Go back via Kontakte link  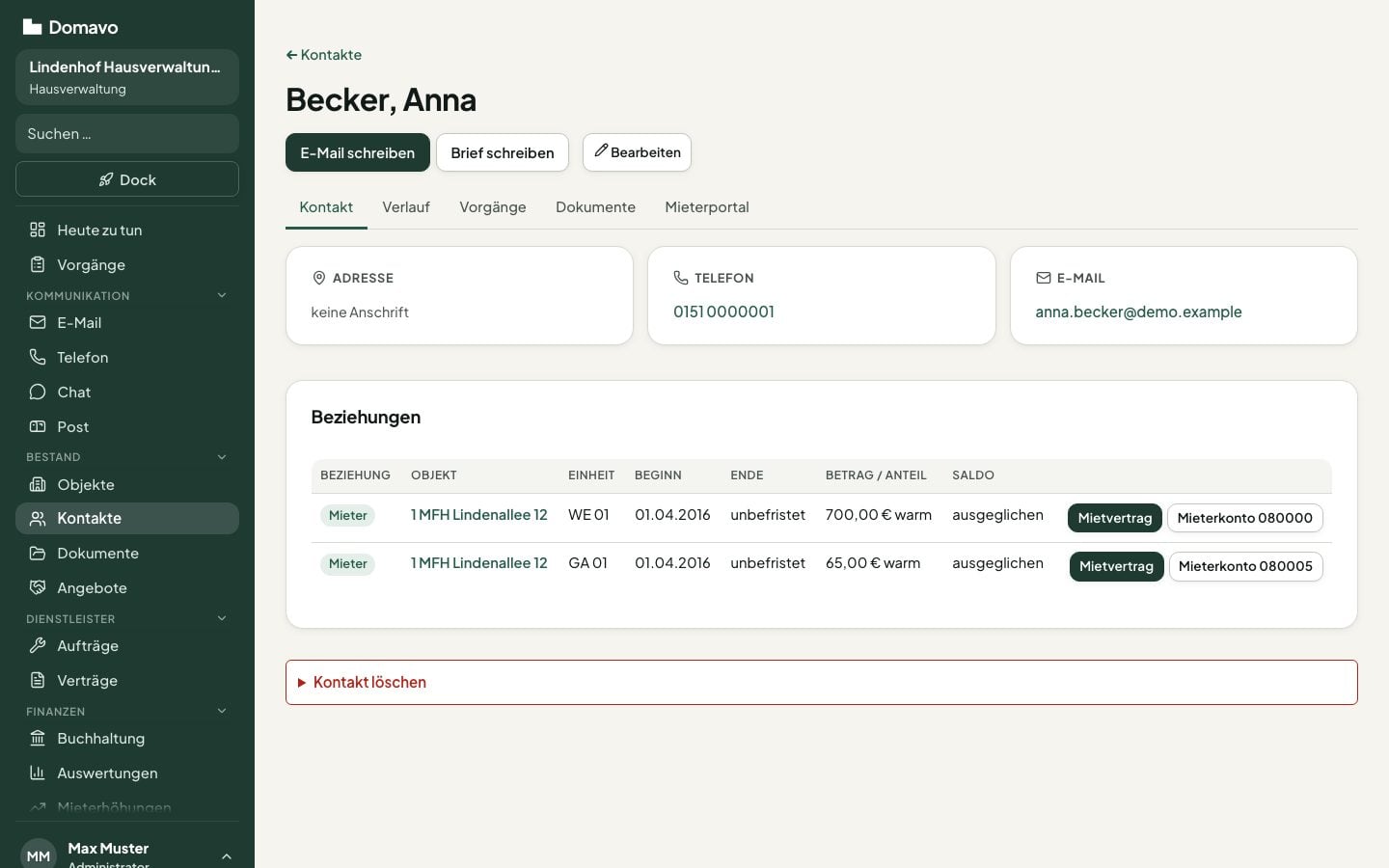pos(324,55)
